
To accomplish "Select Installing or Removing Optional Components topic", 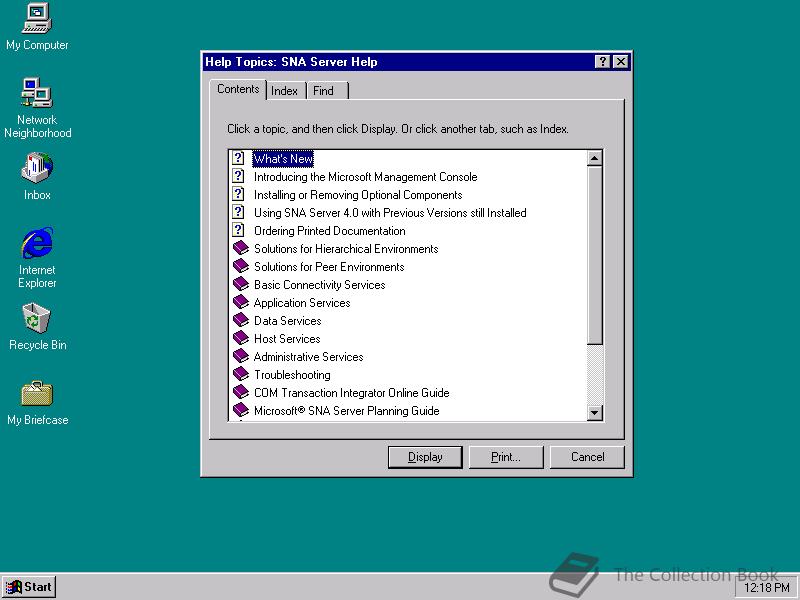I will click(x=358, y=194).
